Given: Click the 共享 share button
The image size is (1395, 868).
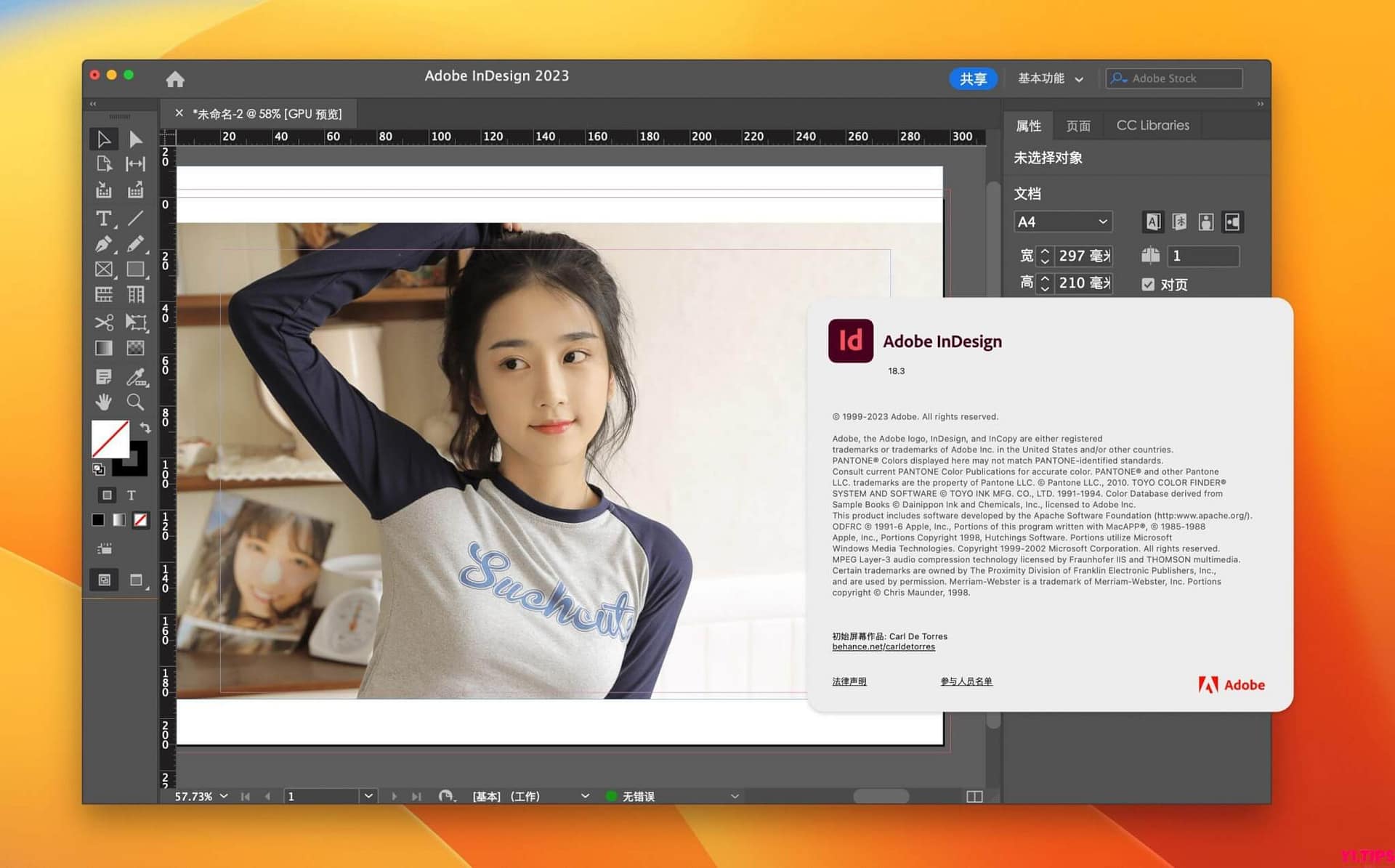Looking at the screenshot, I should (973, 78).
